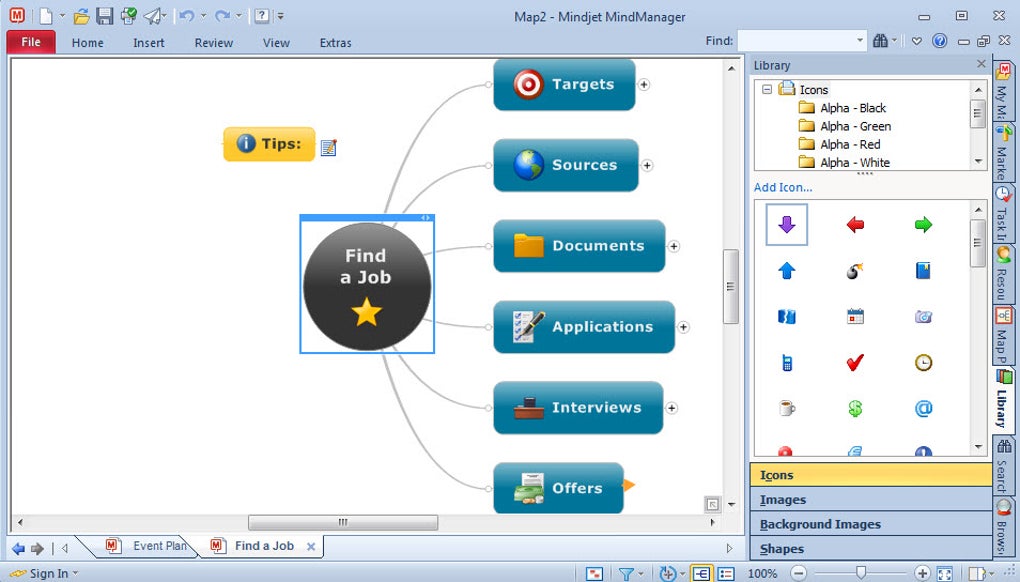Viewport: 1020px width, 582px height.
Task: Select the purple down arrow icon
Action: pyautogui.click(x=786, y=224)
